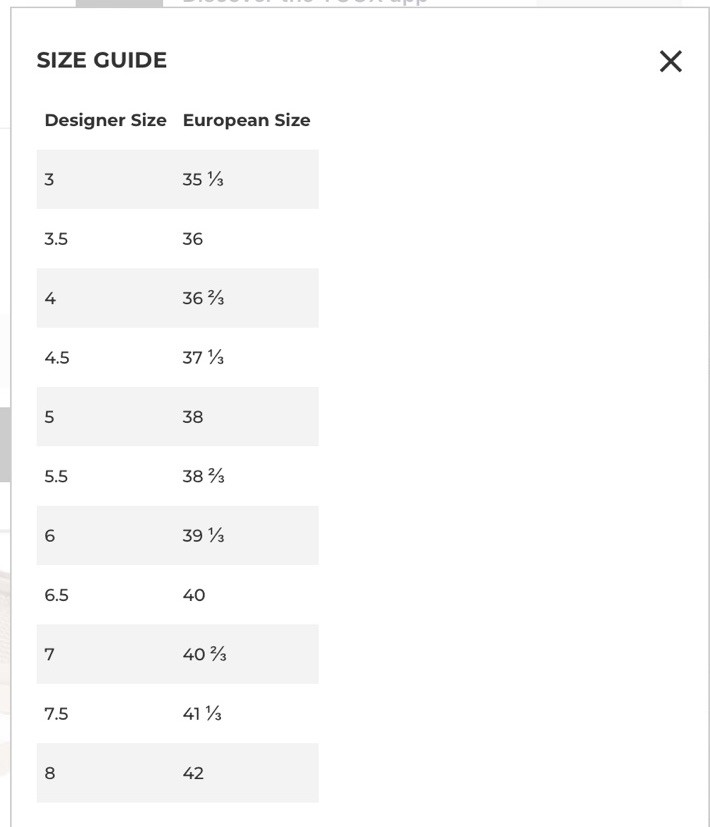Image resolution: width=710 pixels, height=827 pixels.
Task: Click European size 41 ⅓ value
Action: click(x=201, y=714)
